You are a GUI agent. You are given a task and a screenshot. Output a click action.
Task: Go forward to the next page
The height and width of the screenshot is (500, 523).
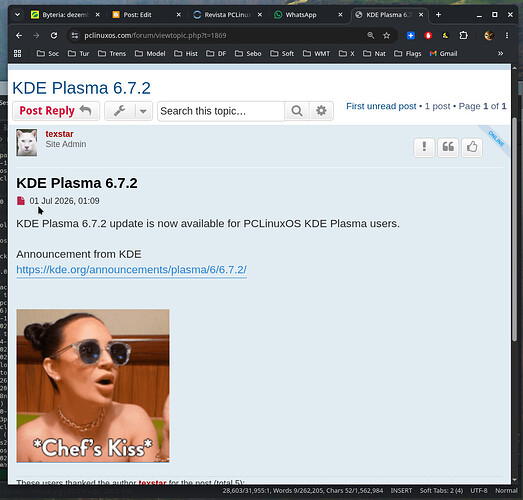point(36,35)
